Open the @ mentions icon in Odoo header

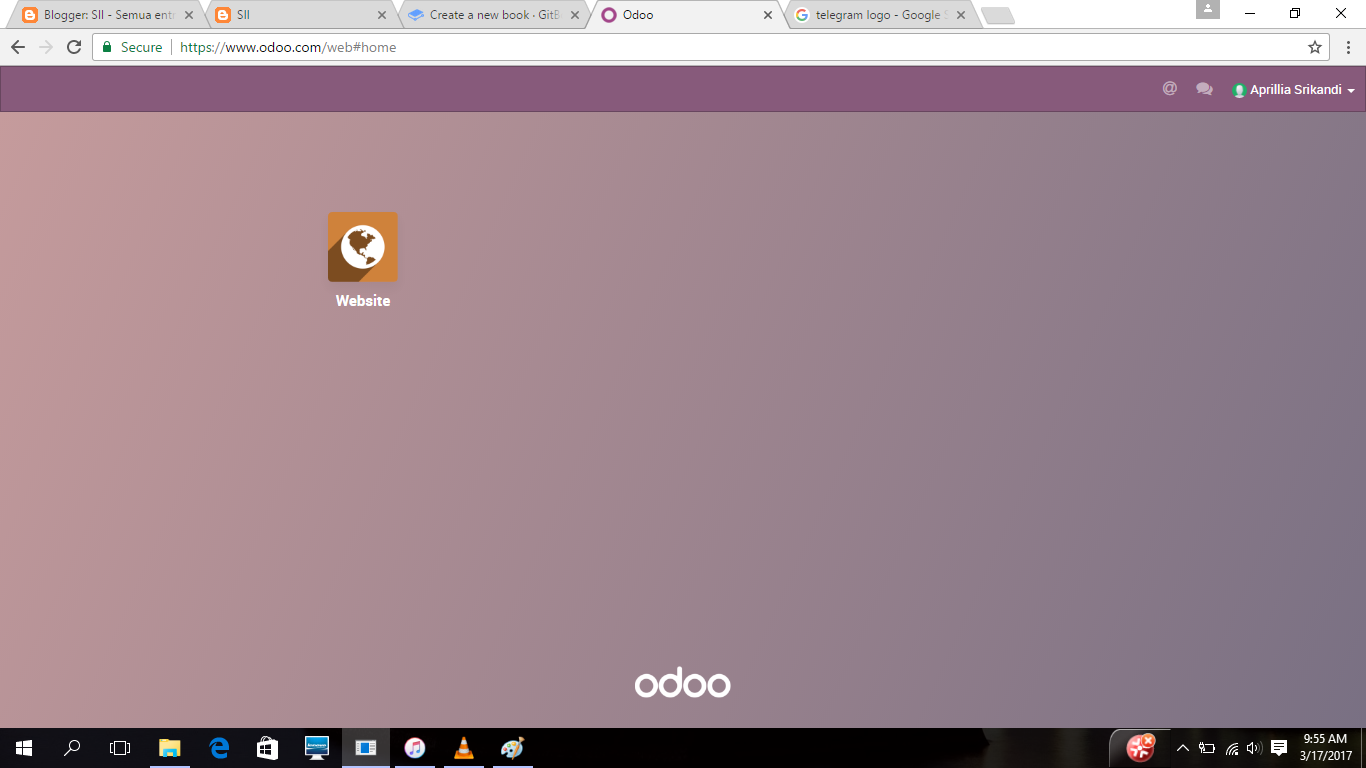pos(1169,88)
